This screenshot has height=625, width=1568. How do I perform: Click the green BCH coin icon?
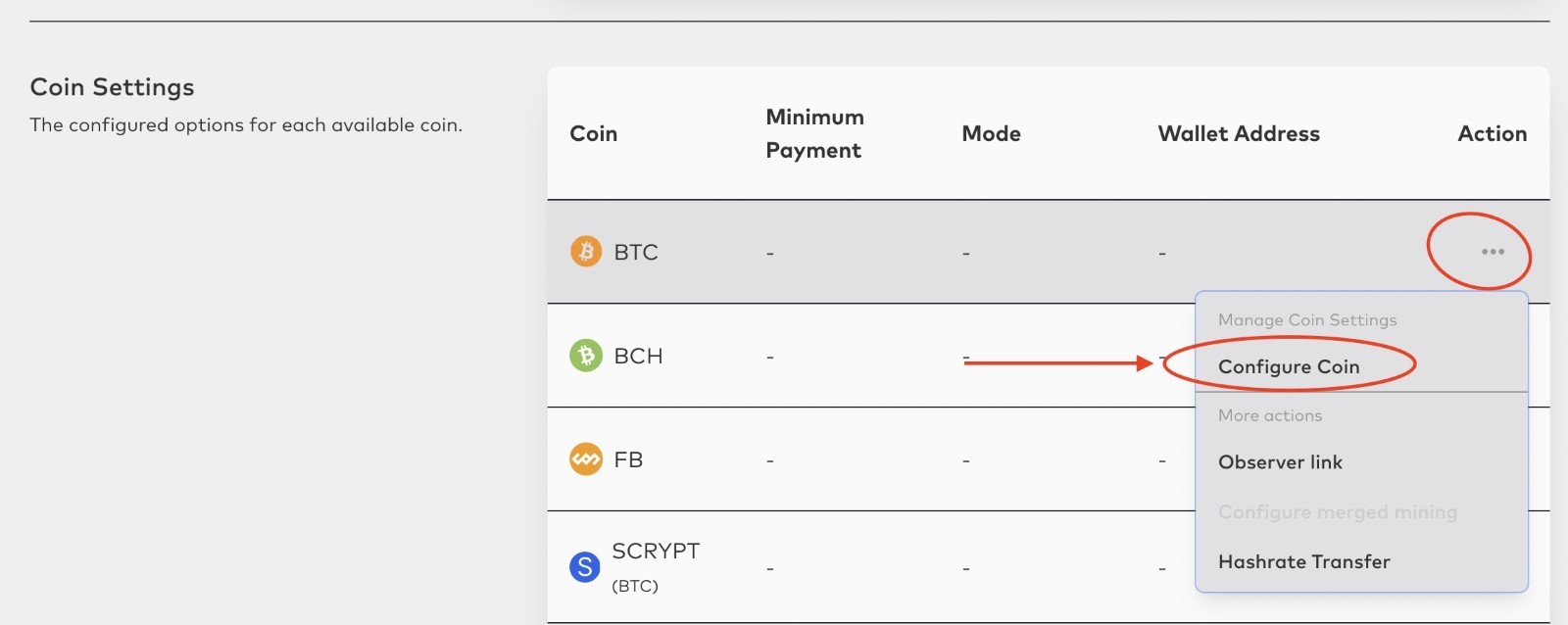tap(586, 355)
